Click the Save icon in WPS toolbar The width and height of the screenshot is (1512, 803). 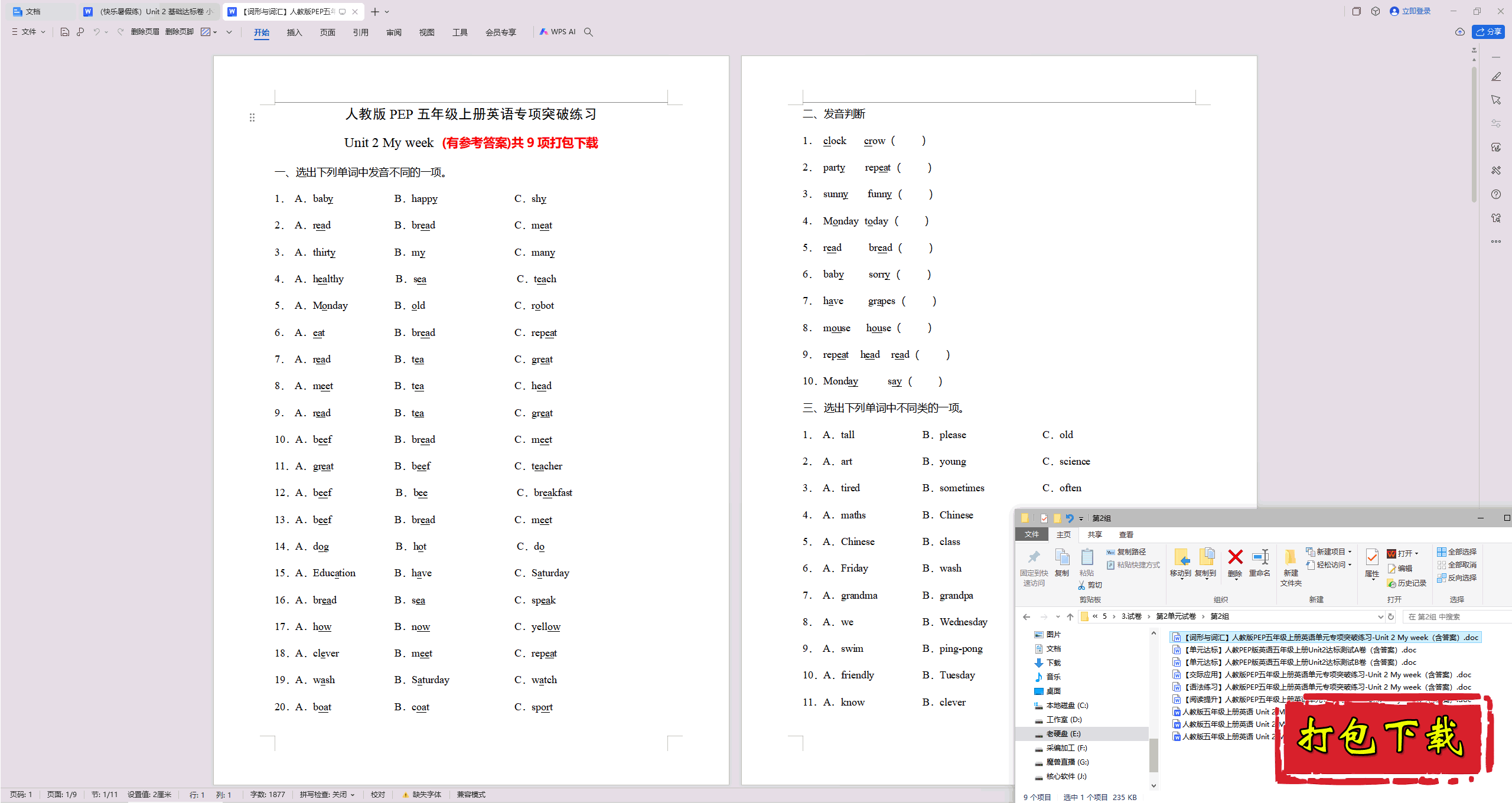tap(65, 32)
